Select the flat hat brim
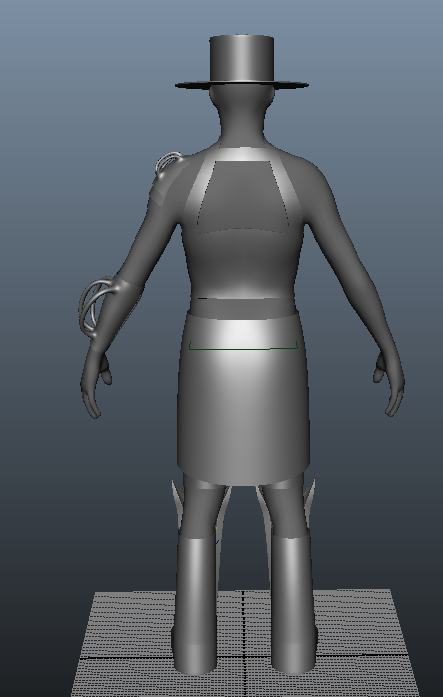This screenshot has height=697, width=443. (241, 84)
